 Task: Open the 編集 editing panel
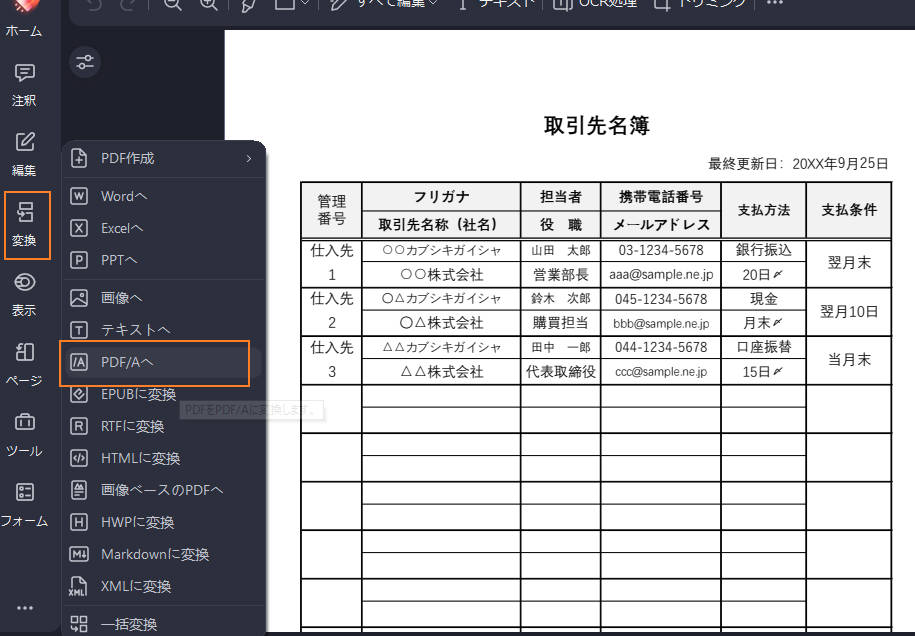[x=25, y=150]
